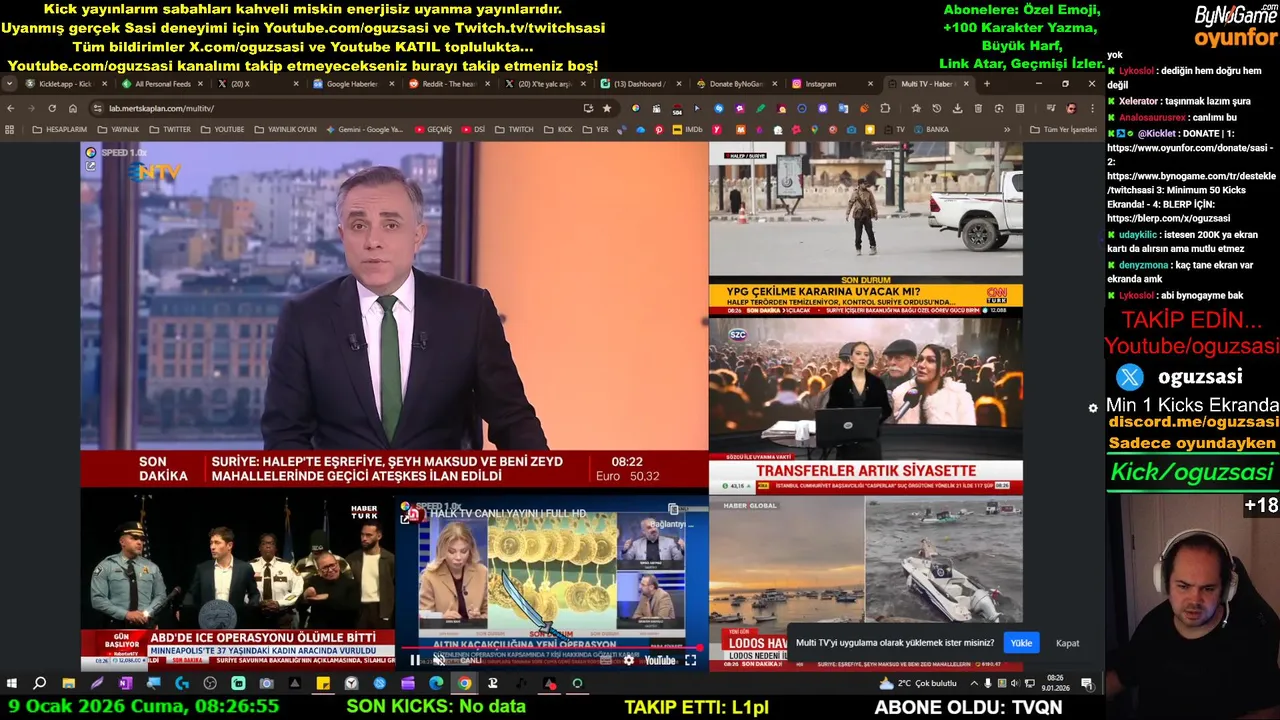Open the YouTube logo link in Halk TV player

coord(660,660)
